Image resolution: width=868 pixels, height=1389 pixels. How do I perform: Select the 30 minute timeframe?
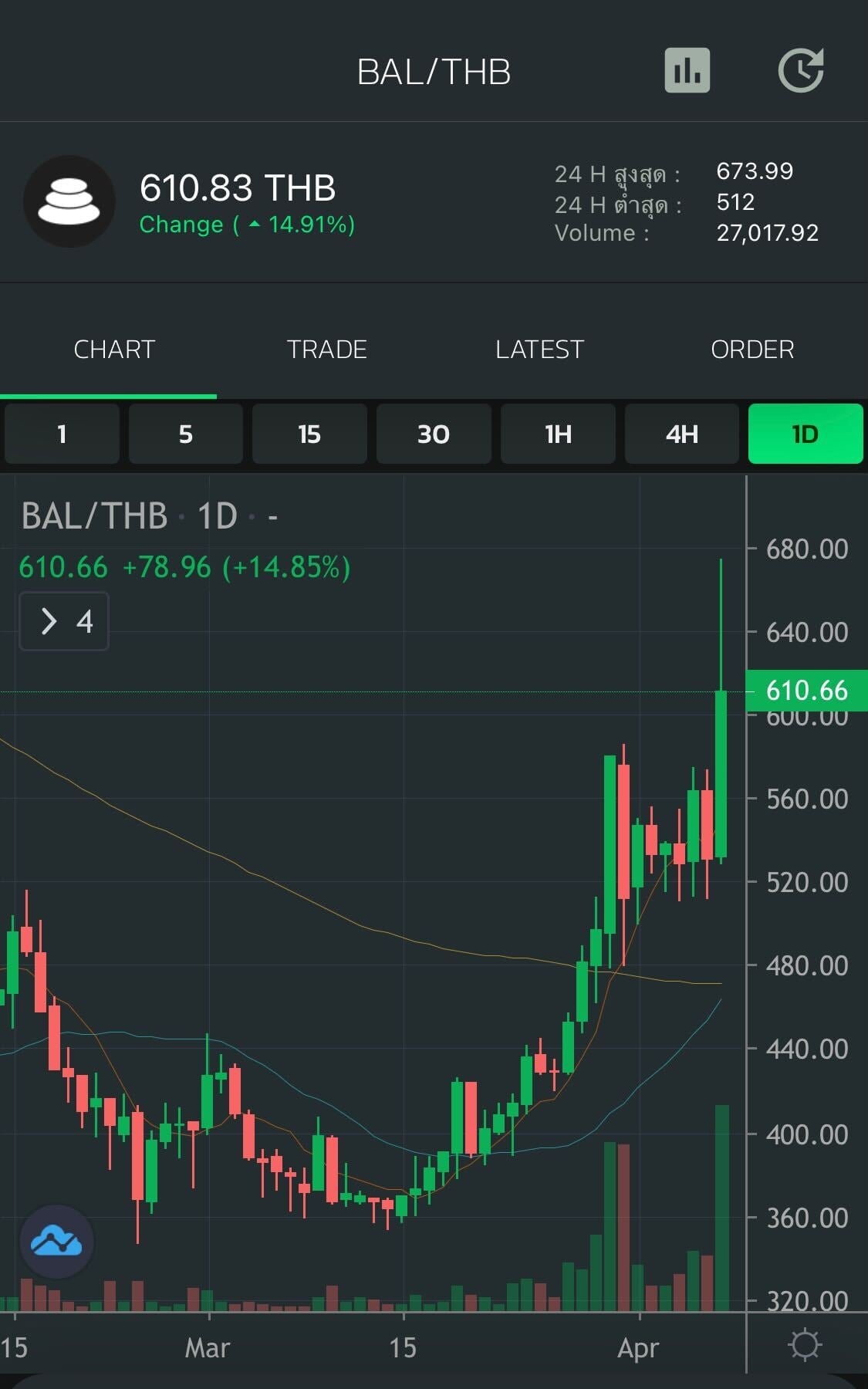pos(434,434)
